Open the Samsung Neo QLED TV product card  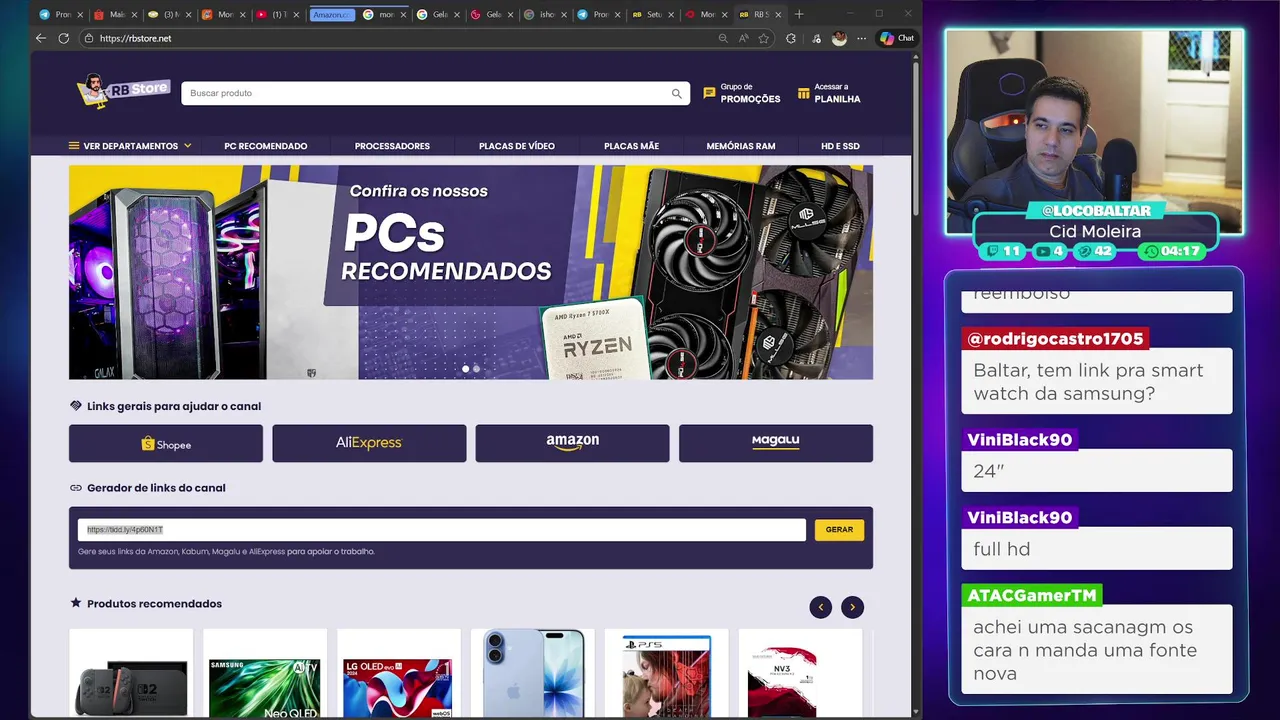pos(265,673)
